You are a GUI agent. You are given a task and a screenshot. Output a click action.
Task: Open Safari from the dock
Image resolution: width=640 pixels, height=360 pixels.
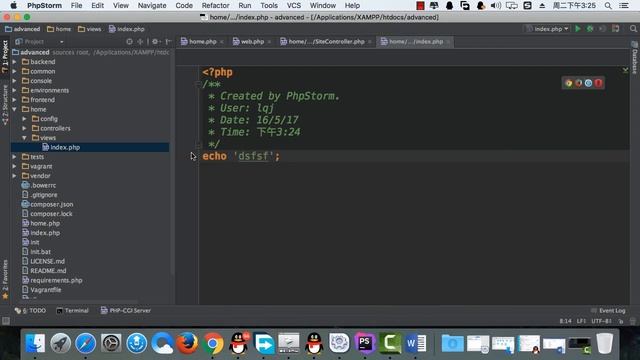coord(85,343)
